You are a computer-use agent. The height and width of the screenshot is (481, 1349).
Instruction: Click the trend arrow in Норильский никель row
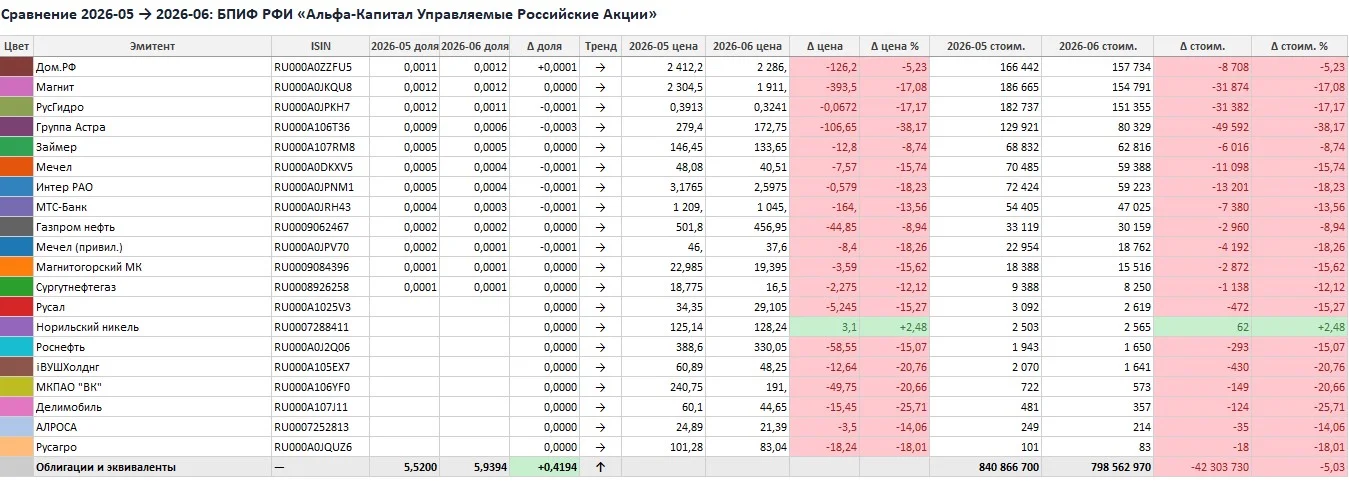pyautogui.click(x=601, y=327)
